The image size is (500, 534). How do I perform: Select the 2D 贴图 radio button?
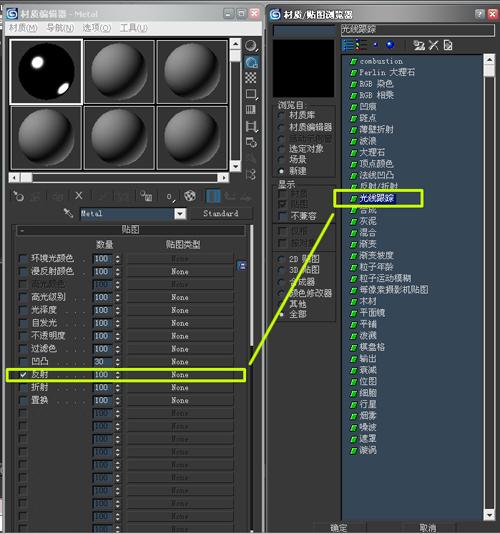(x=281, y=260)
